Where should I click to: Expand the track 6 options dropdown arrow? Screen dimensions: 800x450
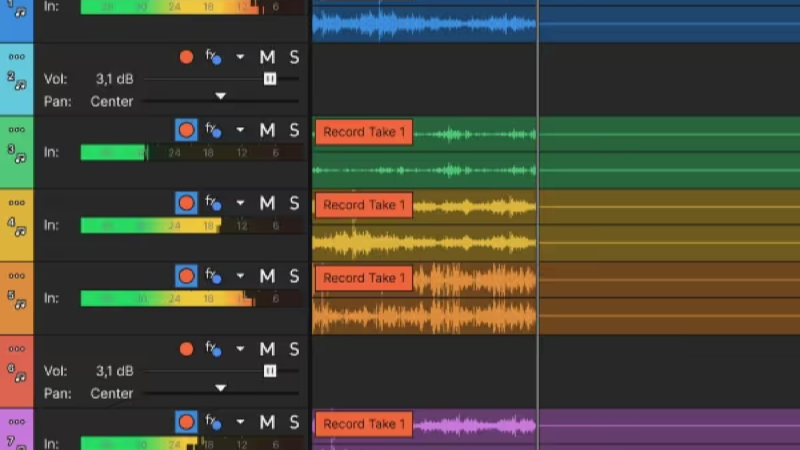240,349
